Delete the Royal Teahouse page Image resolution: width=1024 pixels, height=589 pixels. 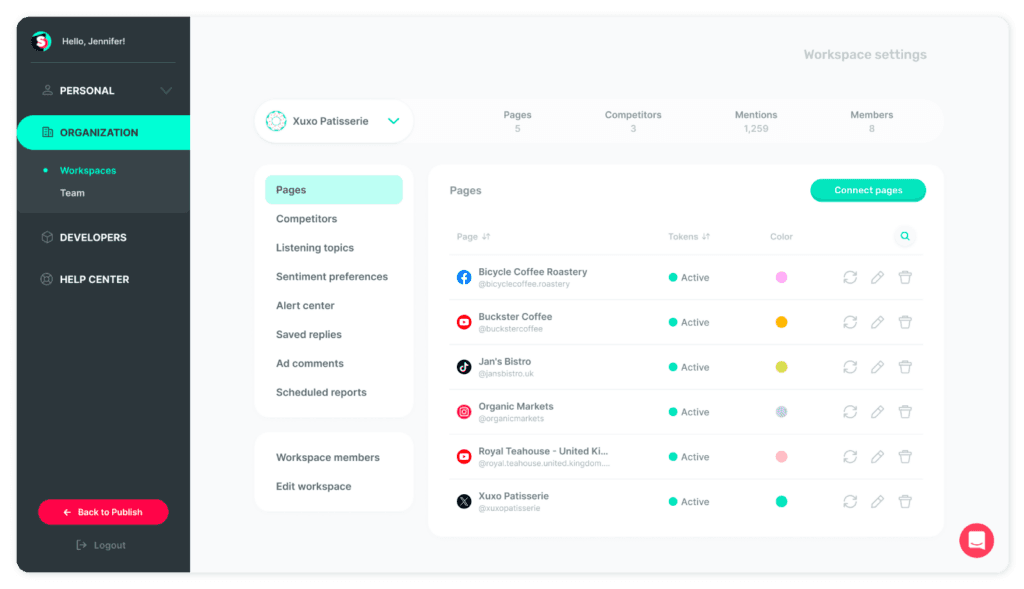click(x=904, y=457)
